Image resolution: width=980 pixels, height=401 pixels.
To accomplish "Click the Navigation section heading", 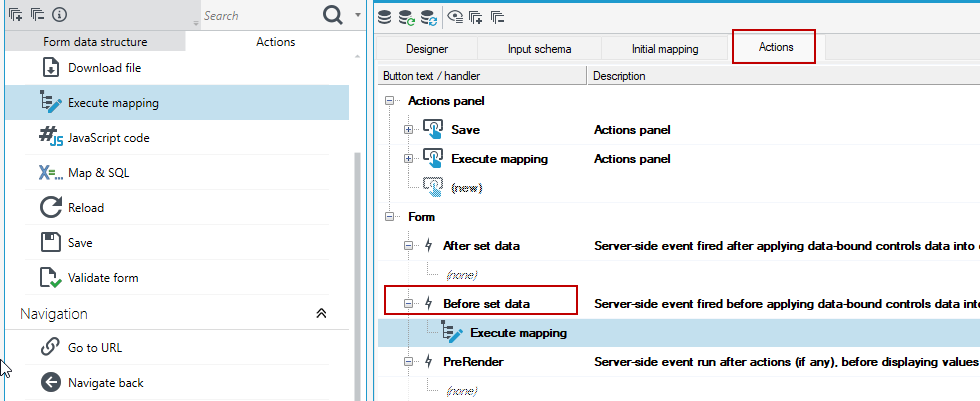I will [x=54, y=313].
